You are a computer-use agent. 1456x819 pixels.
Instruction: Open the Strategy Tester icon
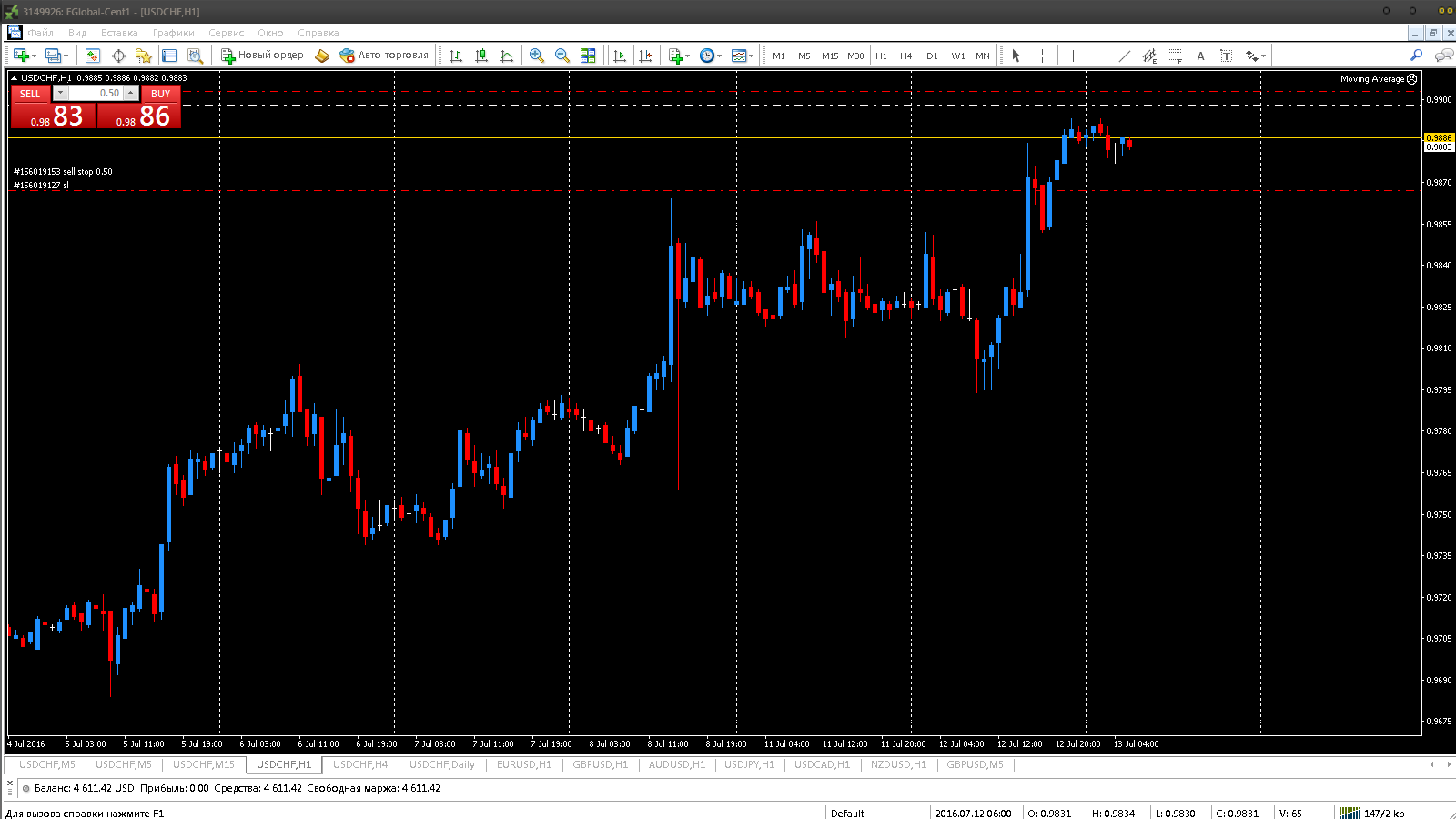point(195,56)
